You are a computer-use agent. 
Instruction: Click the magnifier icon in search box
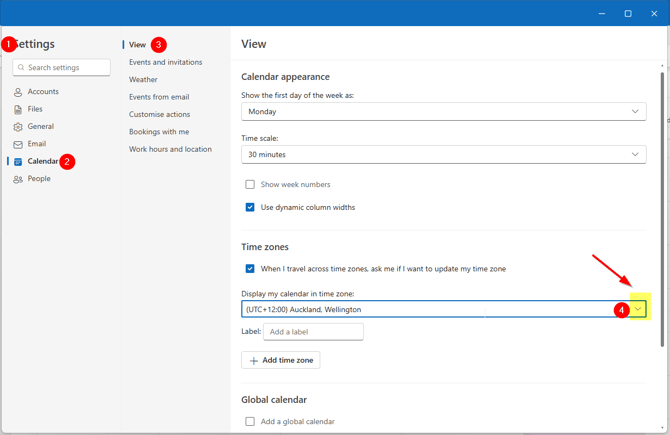coord(22,68)
